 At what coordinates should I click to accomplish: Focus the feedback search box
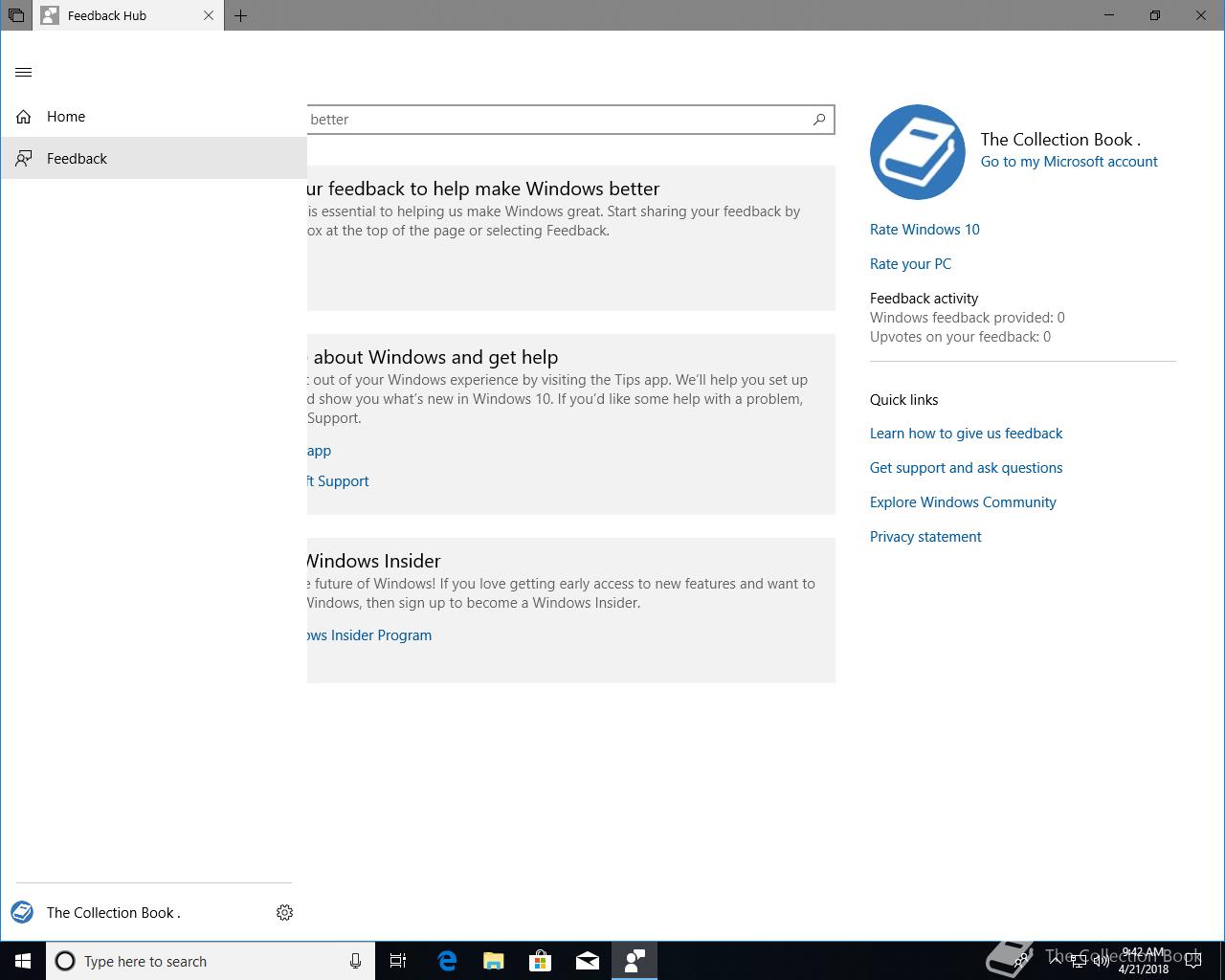coord(571,120)
